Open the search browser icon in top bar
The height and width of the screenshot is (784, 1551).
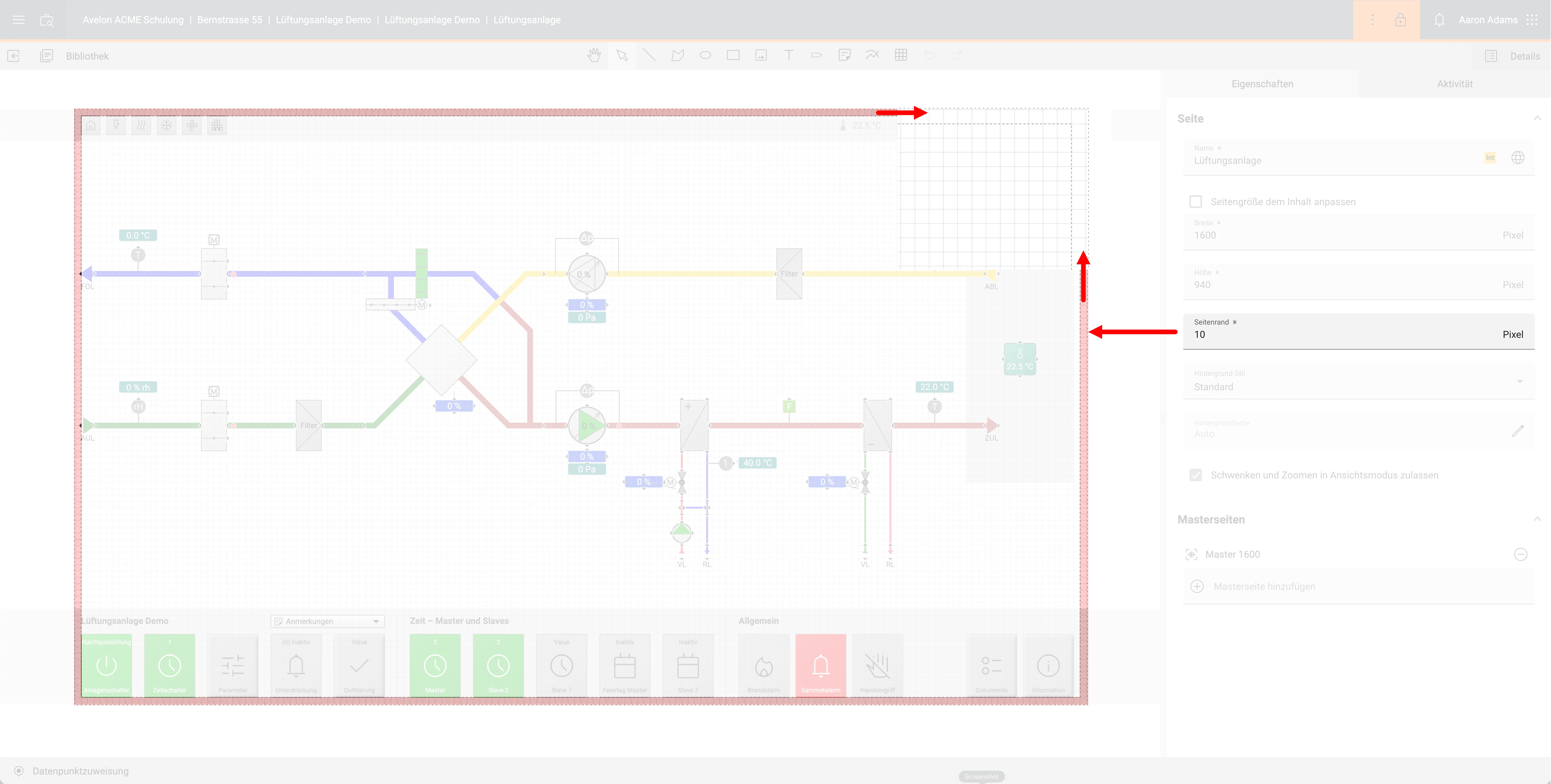46,20
